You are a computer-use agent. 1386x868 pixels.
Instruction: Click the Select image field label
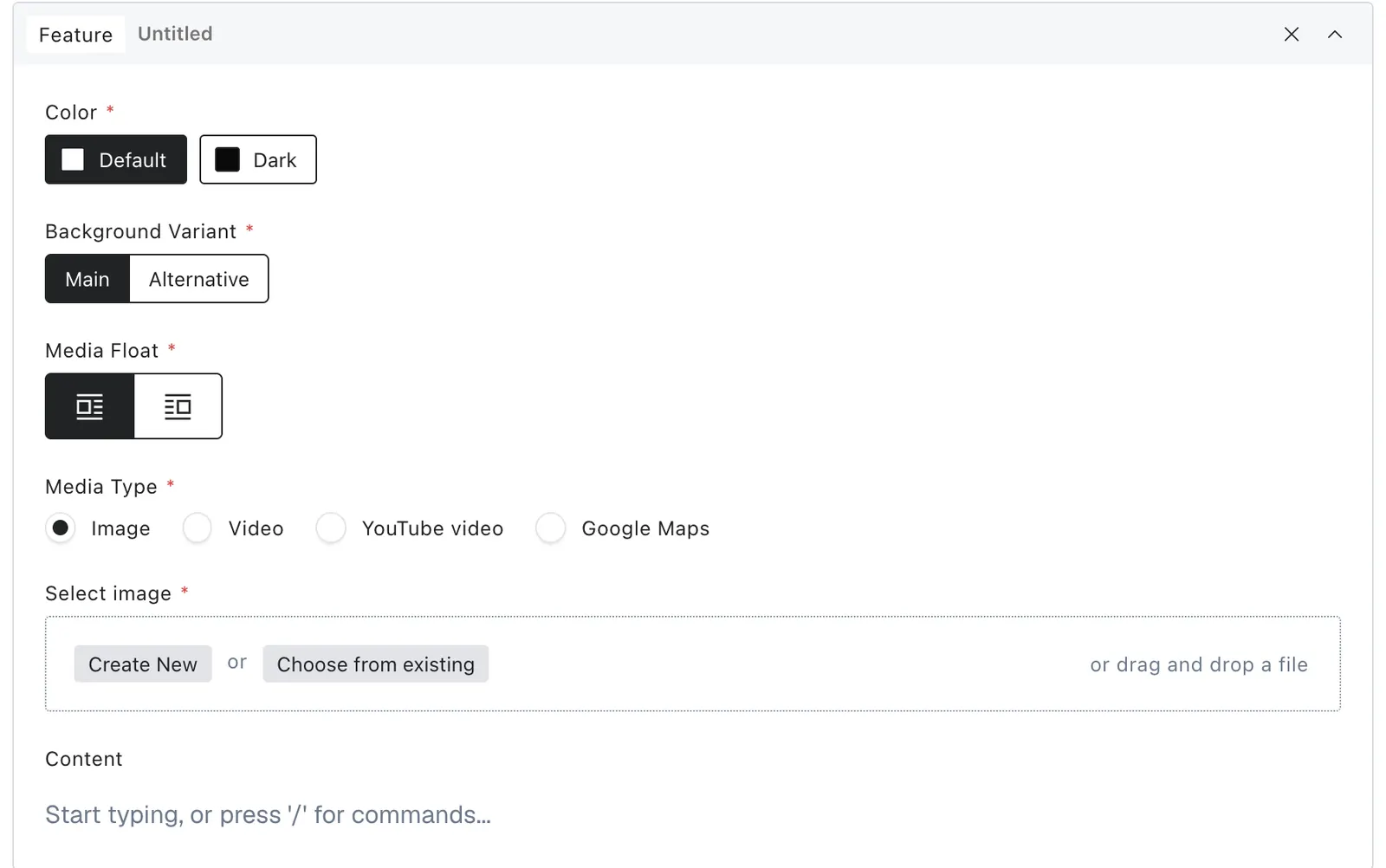coord(108,593)
